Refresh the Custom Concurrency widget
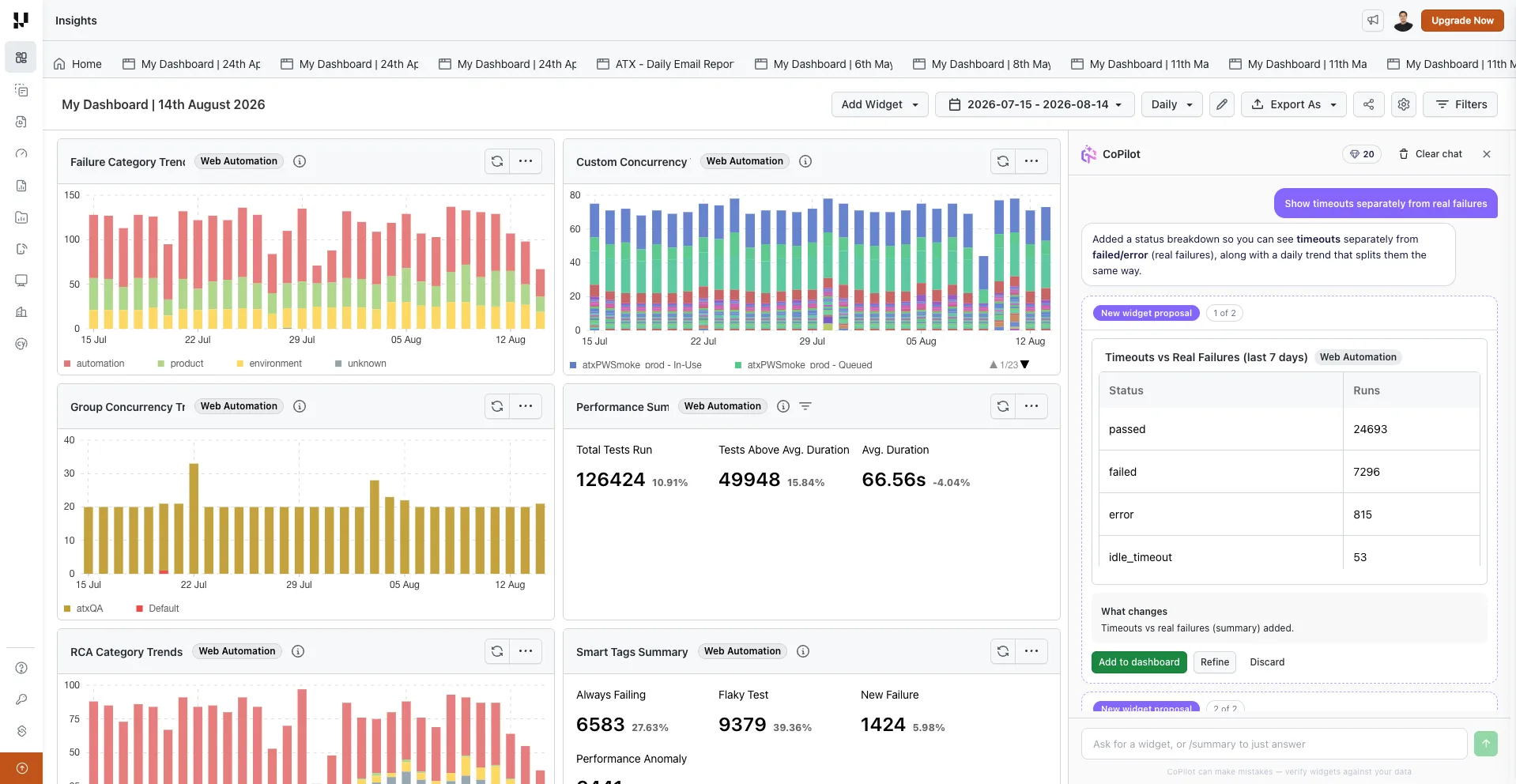The image size is (1516, 784). (x=1003, y=161)
